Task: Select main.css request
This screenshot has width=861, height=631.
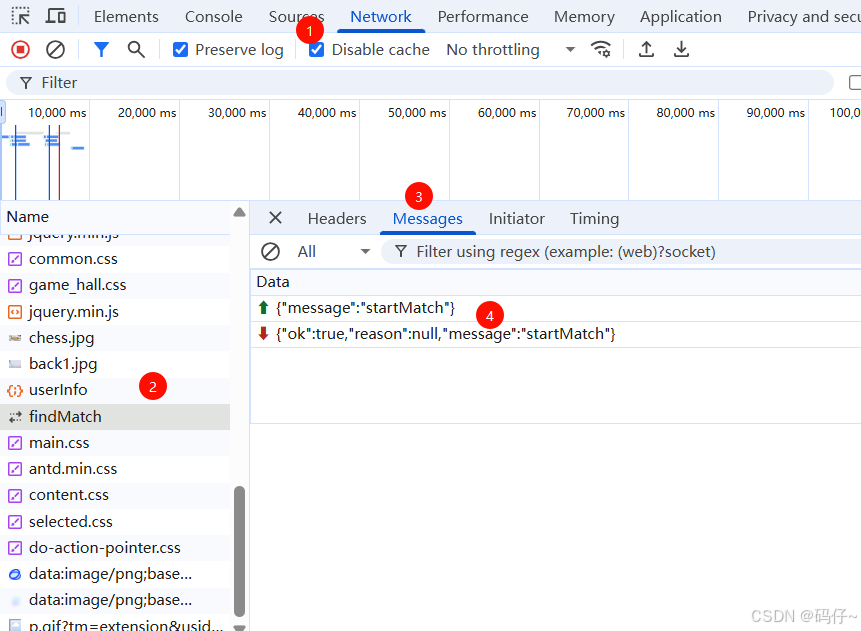Action: 115,443
